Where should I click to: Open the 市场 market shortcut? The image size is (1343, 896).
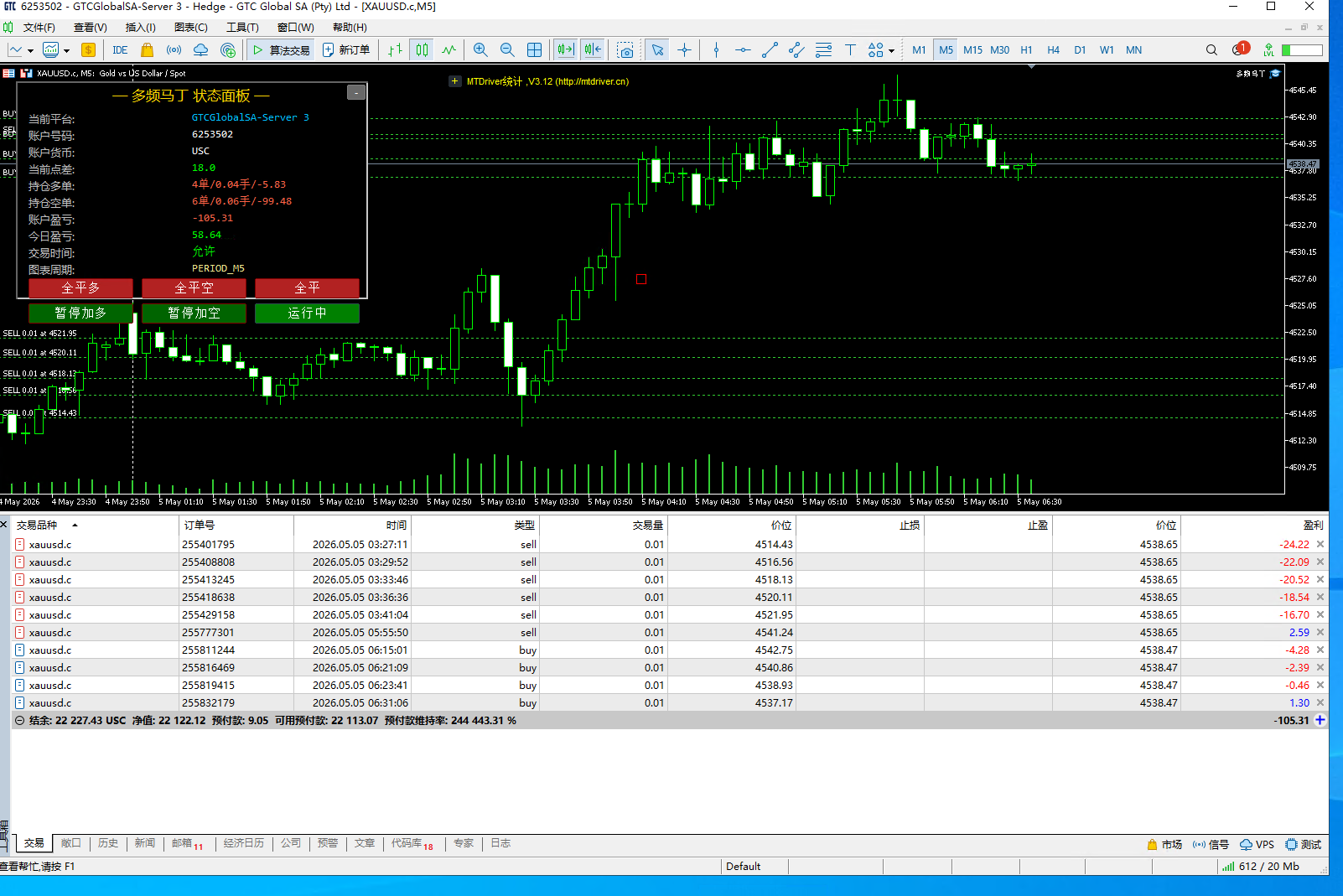tap(1164, 844)
